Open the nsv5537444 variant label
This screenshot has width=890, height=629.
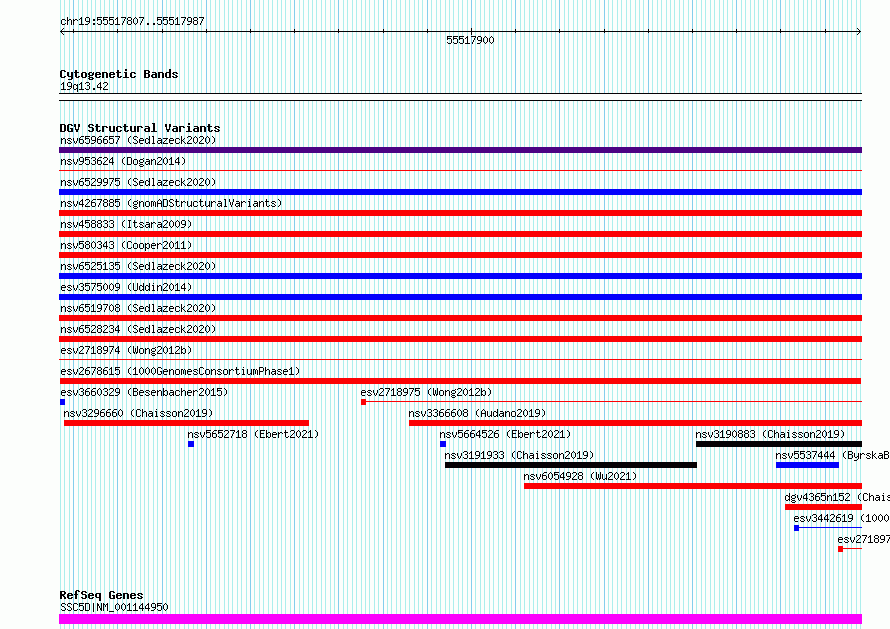click(832, 455)
